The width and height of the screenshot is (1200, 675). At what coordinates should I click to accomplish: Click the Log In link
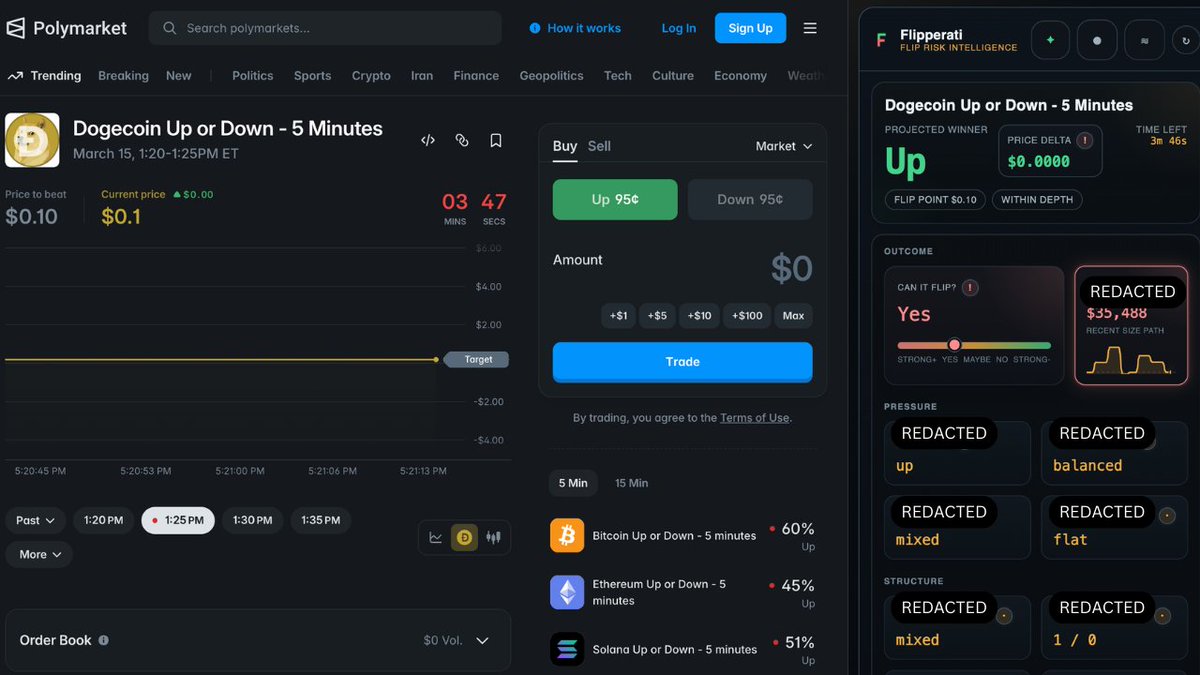tap(679, 28)
